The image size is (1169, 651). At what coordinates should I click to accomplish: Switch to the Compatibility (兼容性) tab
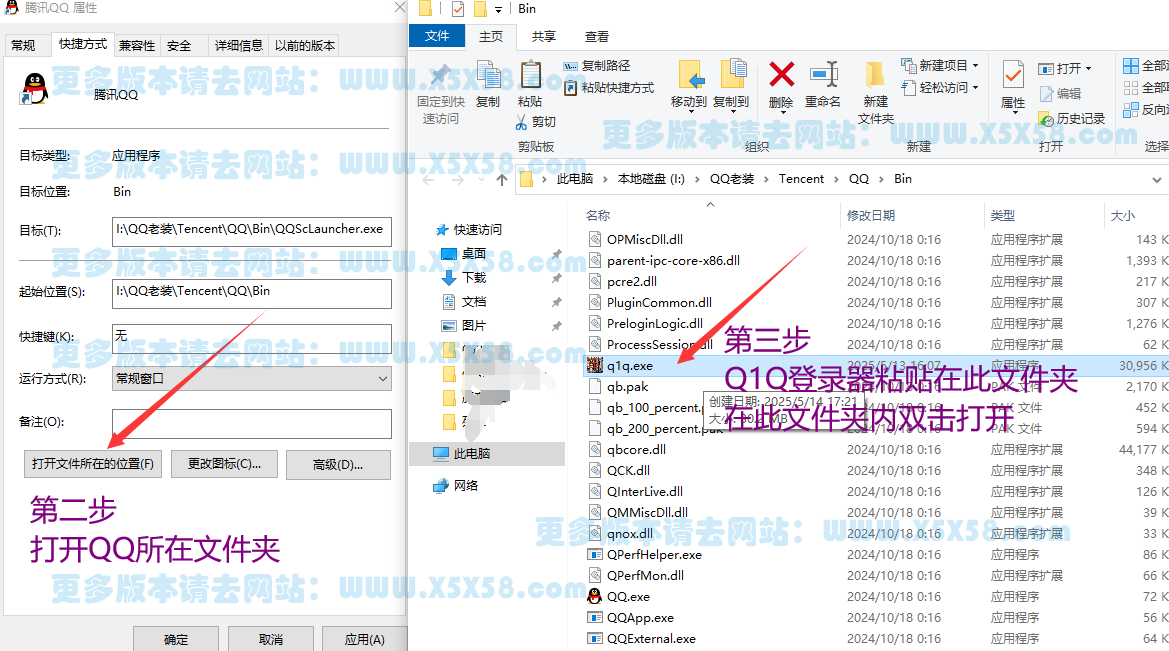tap(137, 45)
